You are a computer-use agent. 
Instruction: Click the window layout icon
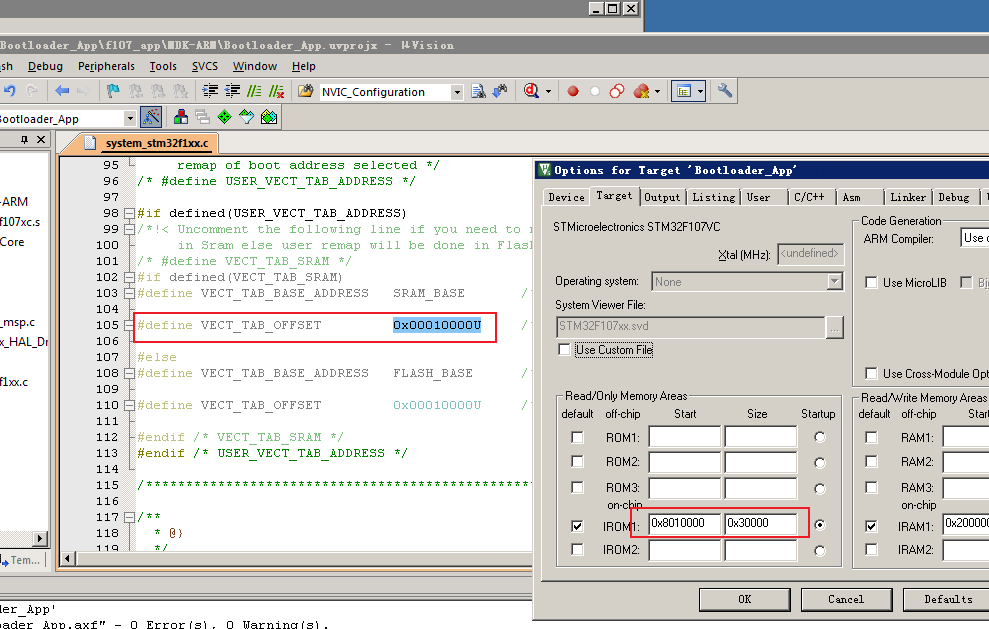(684, 91)
